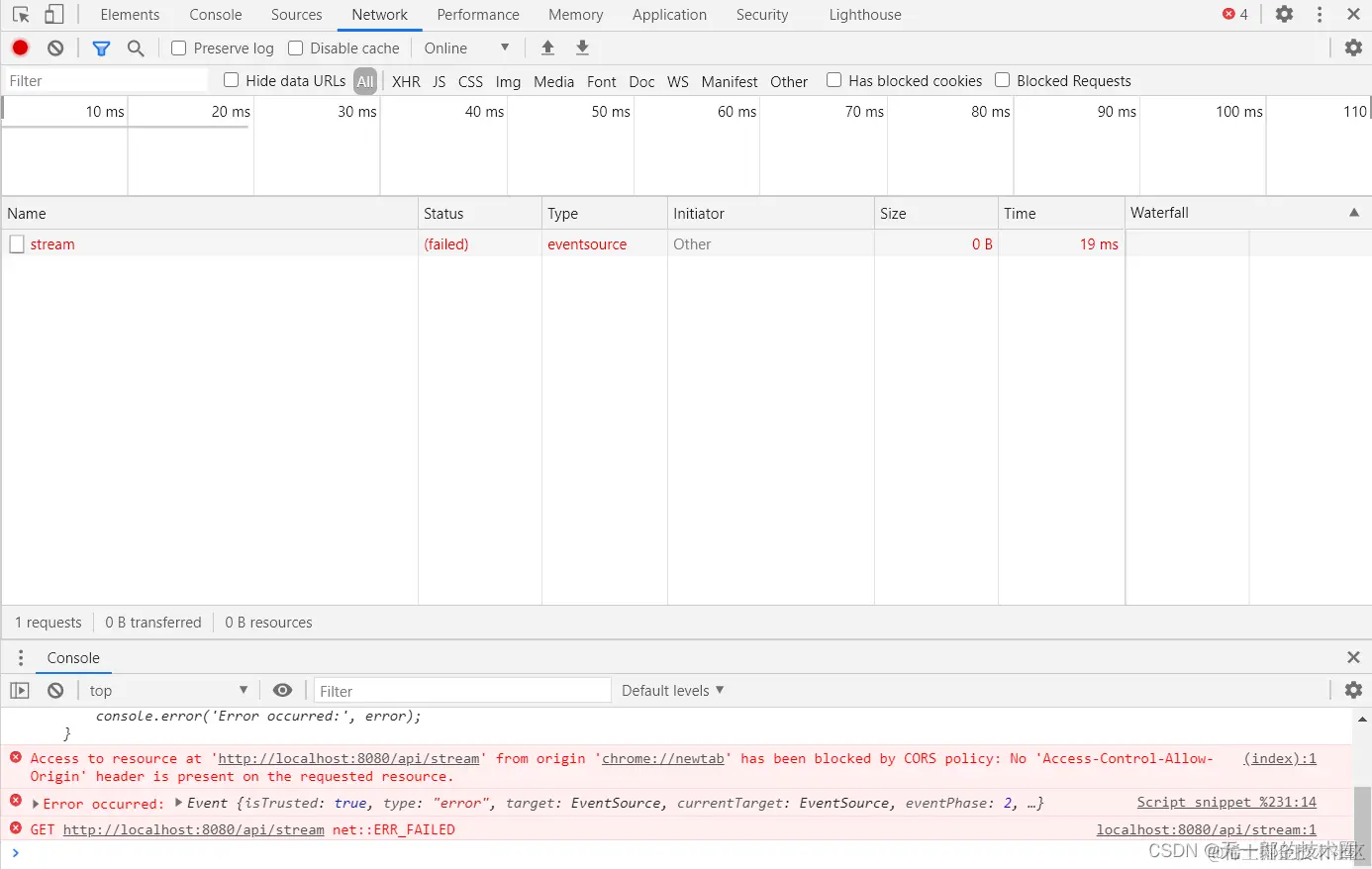Open the Memory tab
The width and height of the screenshot is (1372, 869).
pos(576,15)
